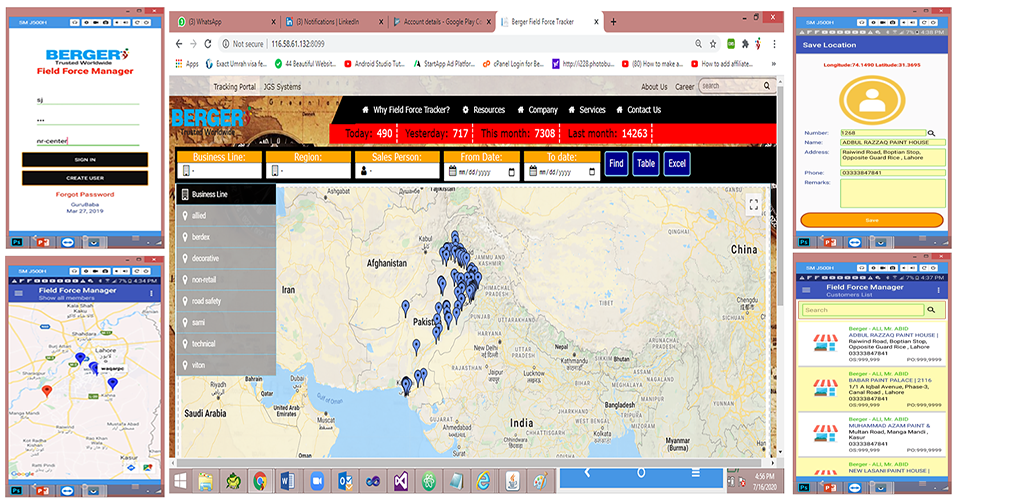Open overflow menu on the phone map screen

(151, 293)
